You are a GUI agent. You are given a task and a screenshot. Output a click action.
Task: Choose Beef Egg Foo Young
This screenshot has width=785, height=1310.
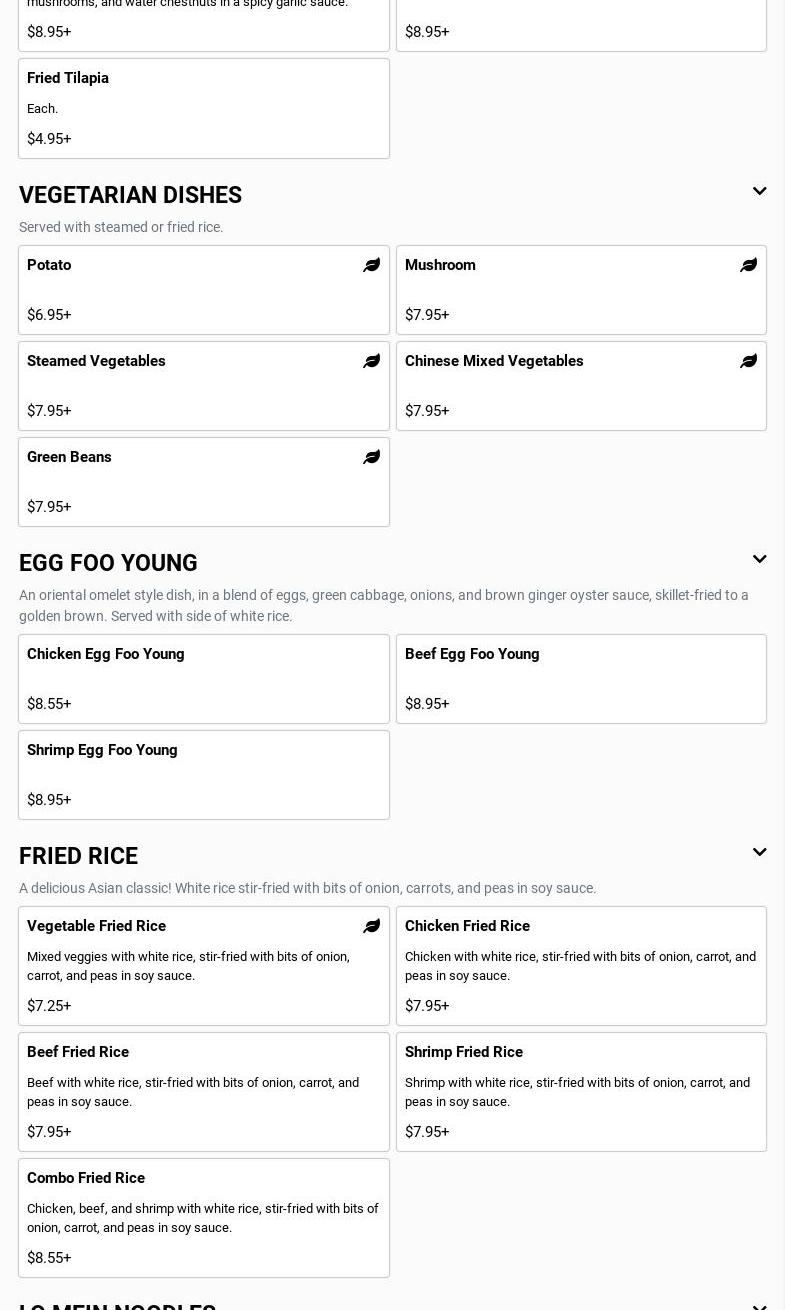581,678
